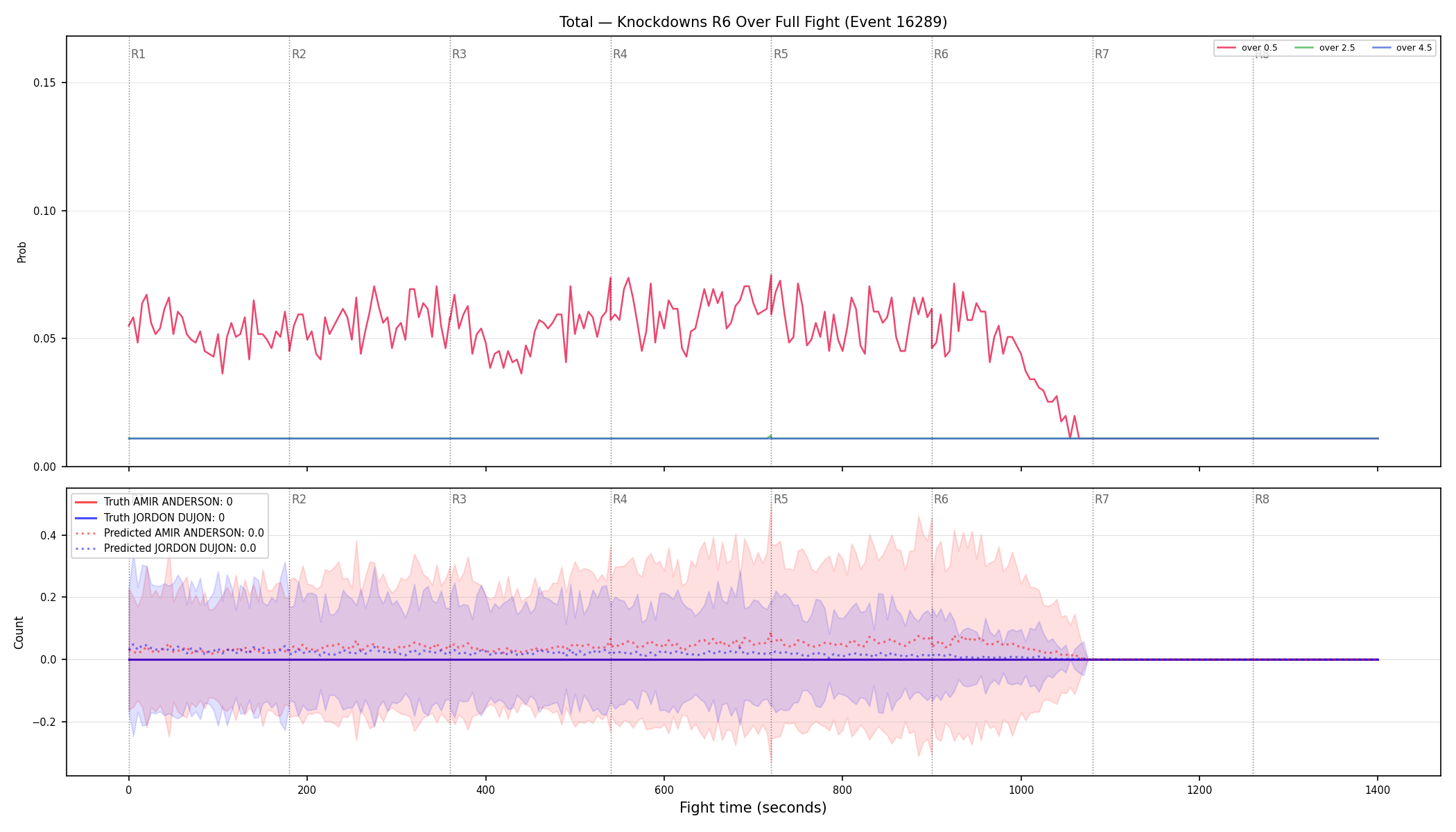Image resolution: width=1456 pixels, height=832 pixels.
Task: Select the 'over 2.5' legend entry
Action: pyautogui.click(x=1324, y=48)
